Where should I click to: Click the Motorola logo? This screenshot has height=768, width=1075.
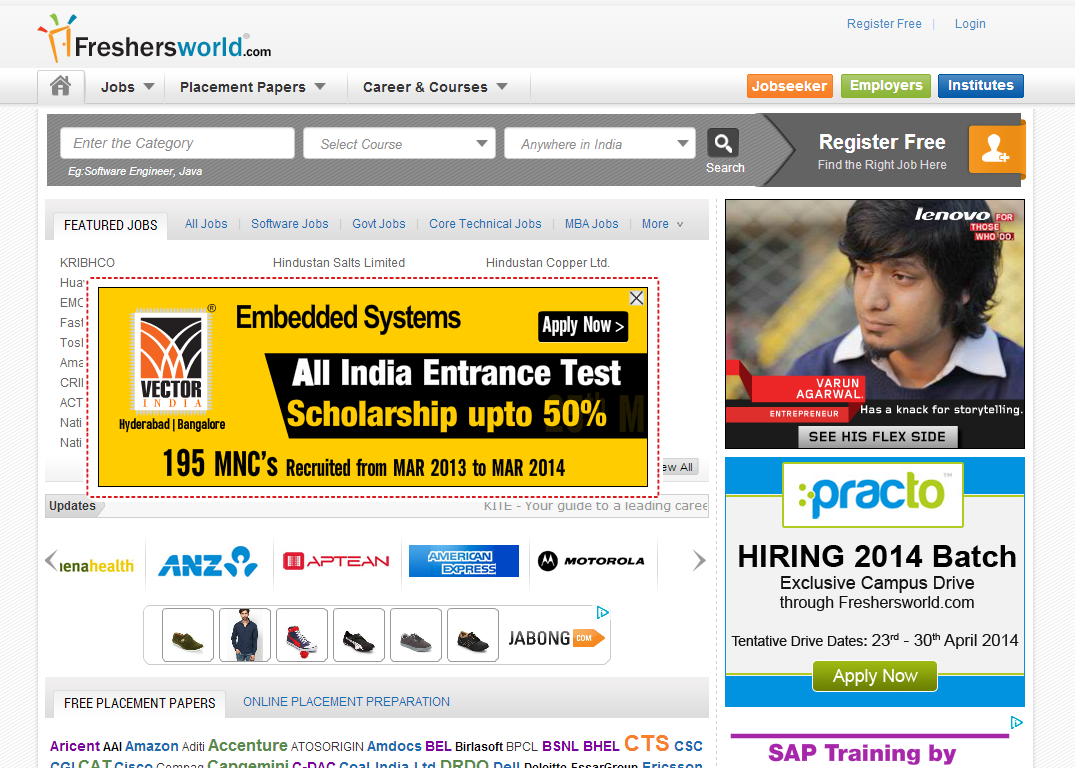(x=591, y=561)
